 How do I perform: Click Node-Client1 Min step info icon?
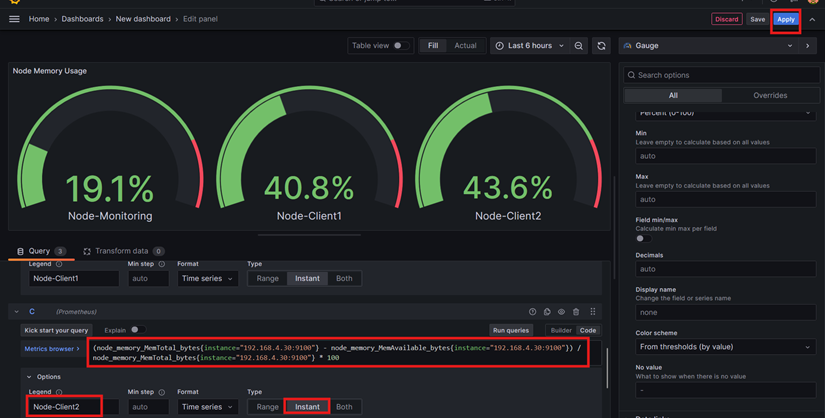point(162,264)
